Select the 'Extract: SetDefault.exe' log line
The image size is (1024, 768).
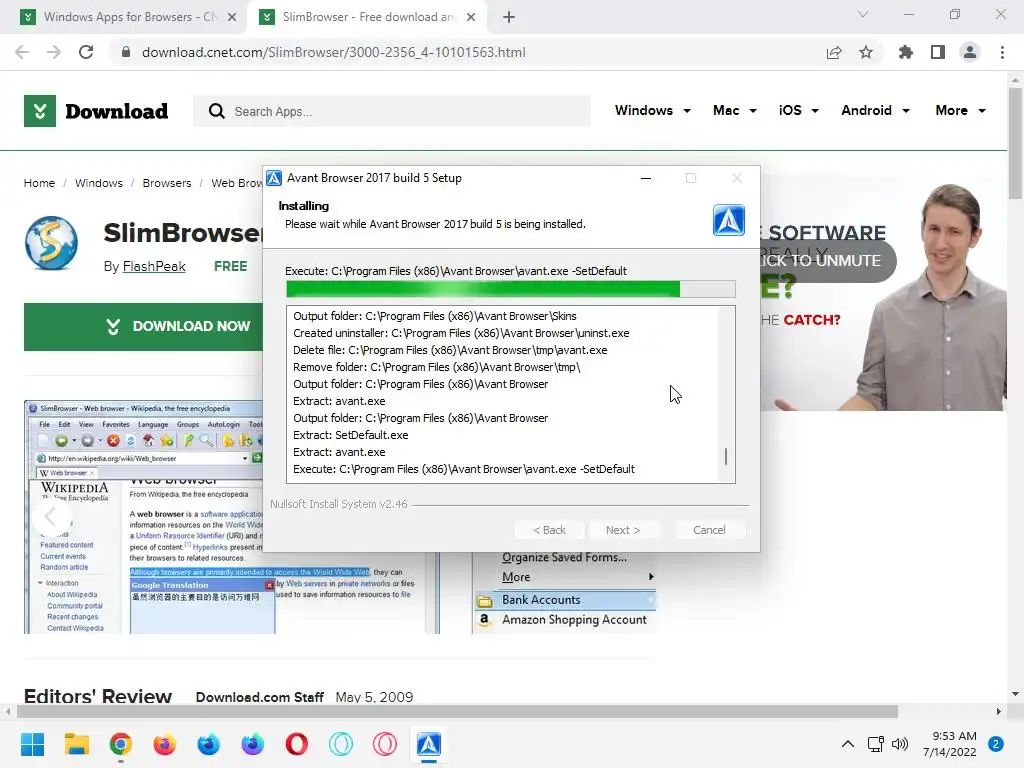(351, 435)
